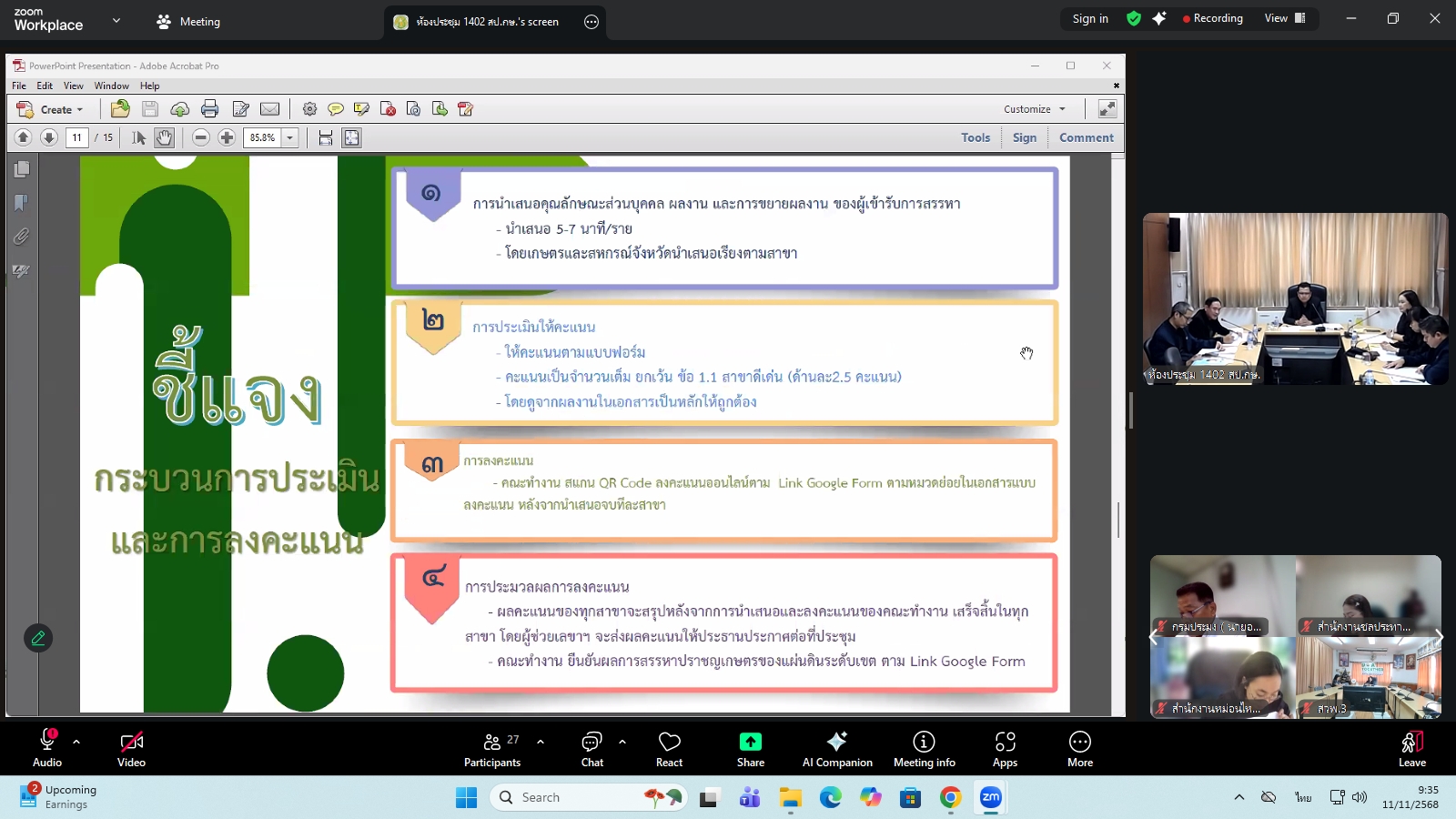Open the Customize dropdown in Acrobat
The height and width of the screenshot is (819, 1456).
pos(1035,109)
